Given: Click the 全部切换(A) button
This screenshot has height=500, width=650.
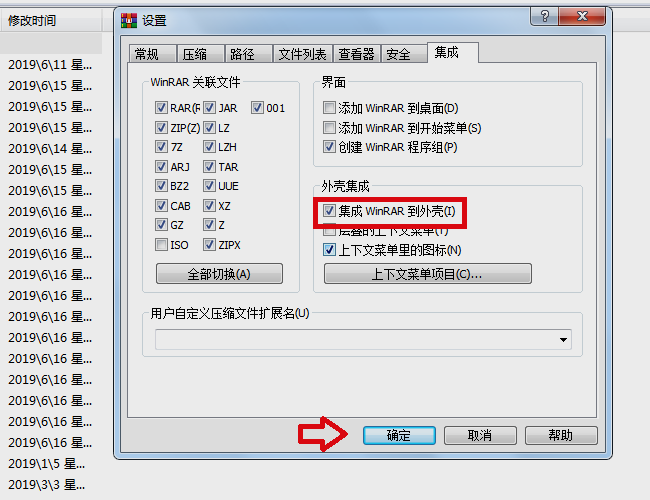Looking at the screenshot, I should (219, 274).
